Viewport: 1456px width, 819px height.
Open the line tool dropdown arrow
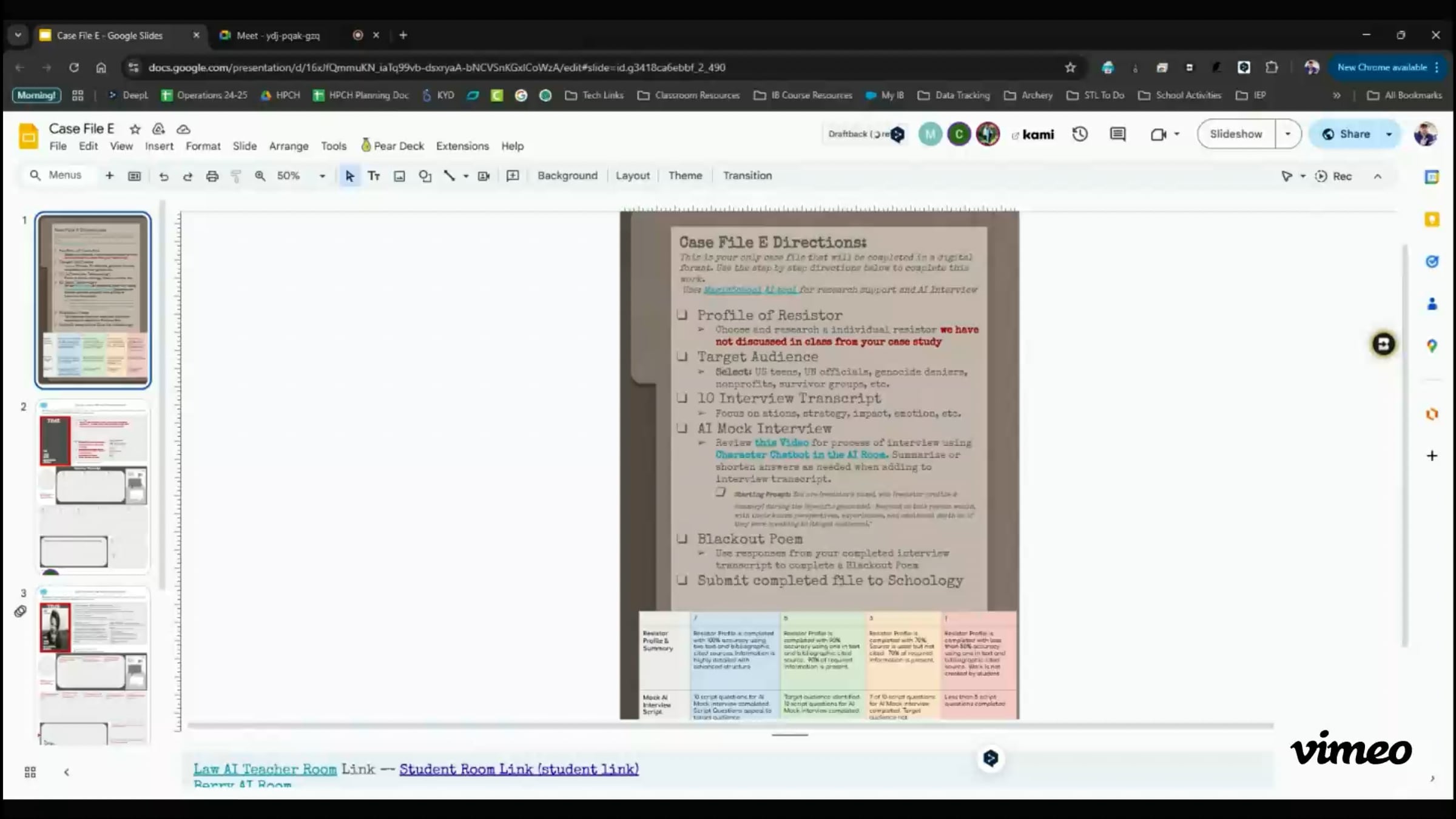pos(466,176)
